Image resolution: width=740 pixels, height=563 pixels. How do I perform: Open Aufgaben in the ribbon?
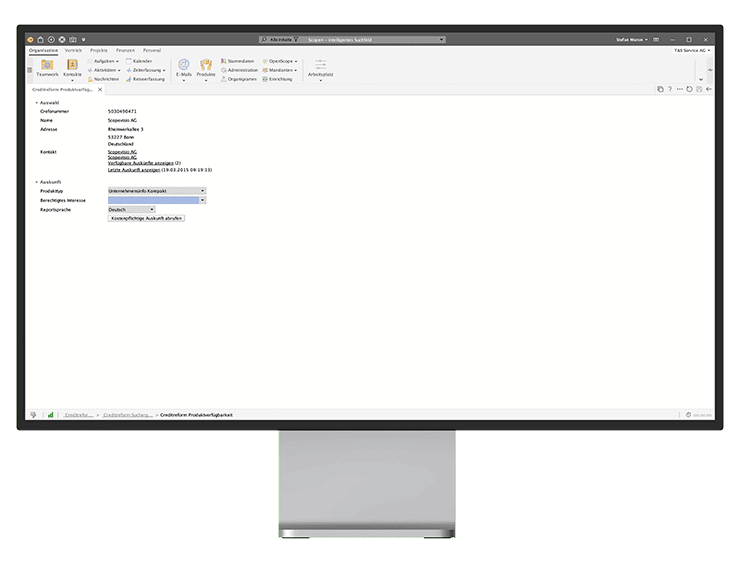[103, 61]
